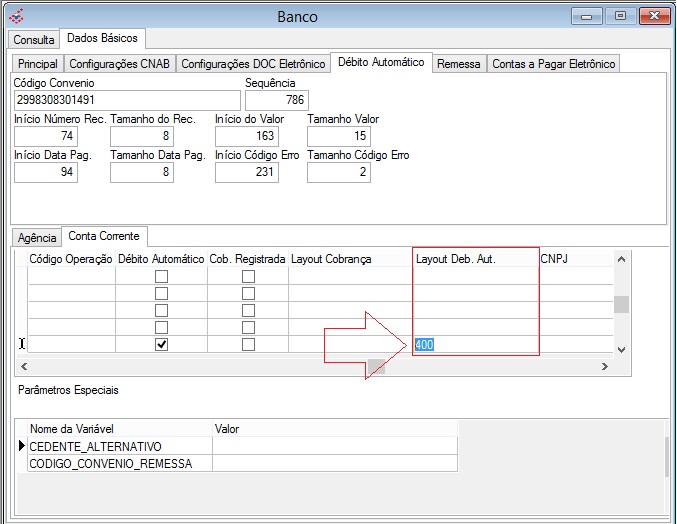Select the Remessa tab

point(459,64)
